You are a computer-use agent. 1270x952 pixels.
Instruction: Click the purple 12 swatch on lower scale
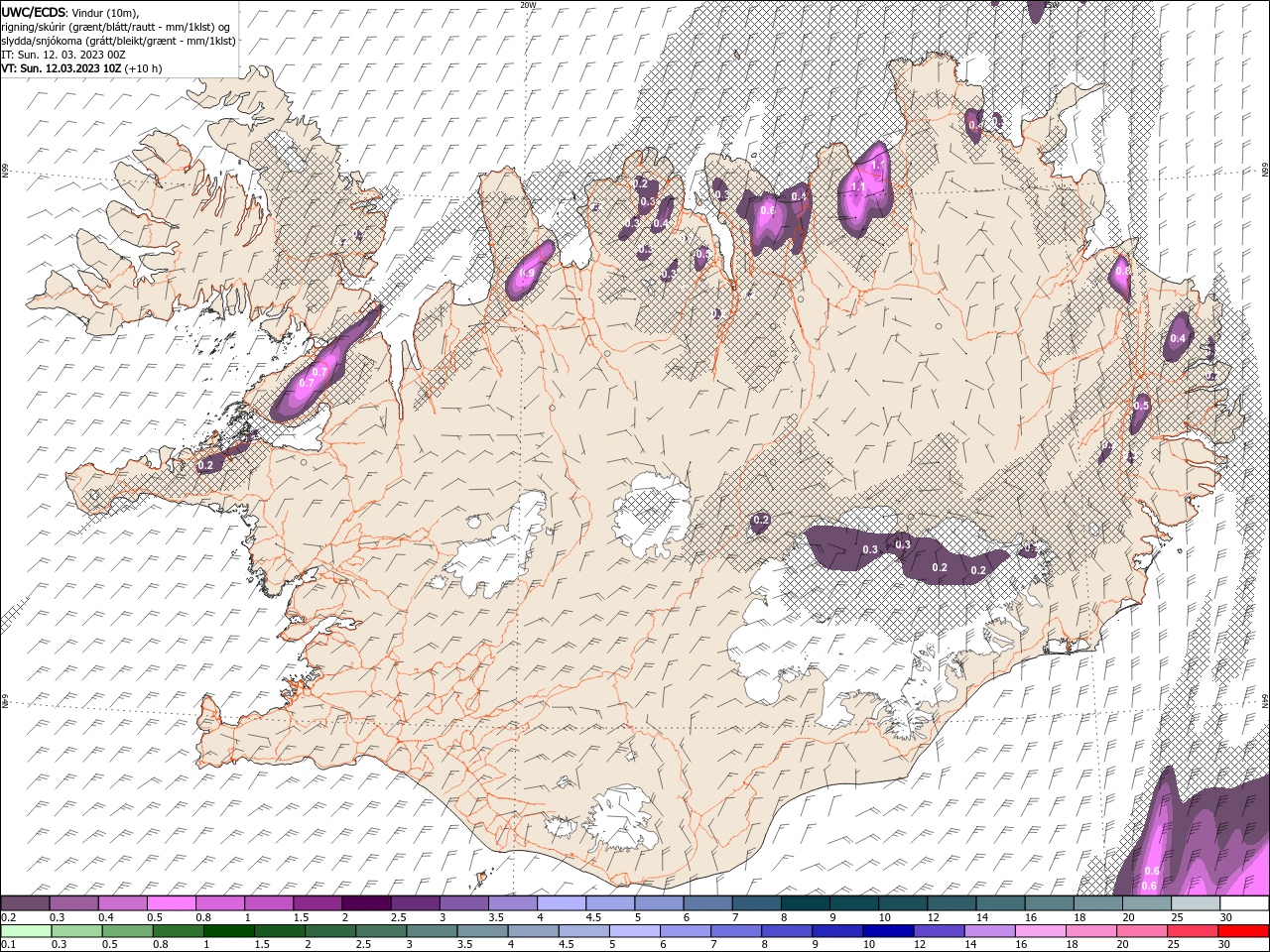pos(940,931)
